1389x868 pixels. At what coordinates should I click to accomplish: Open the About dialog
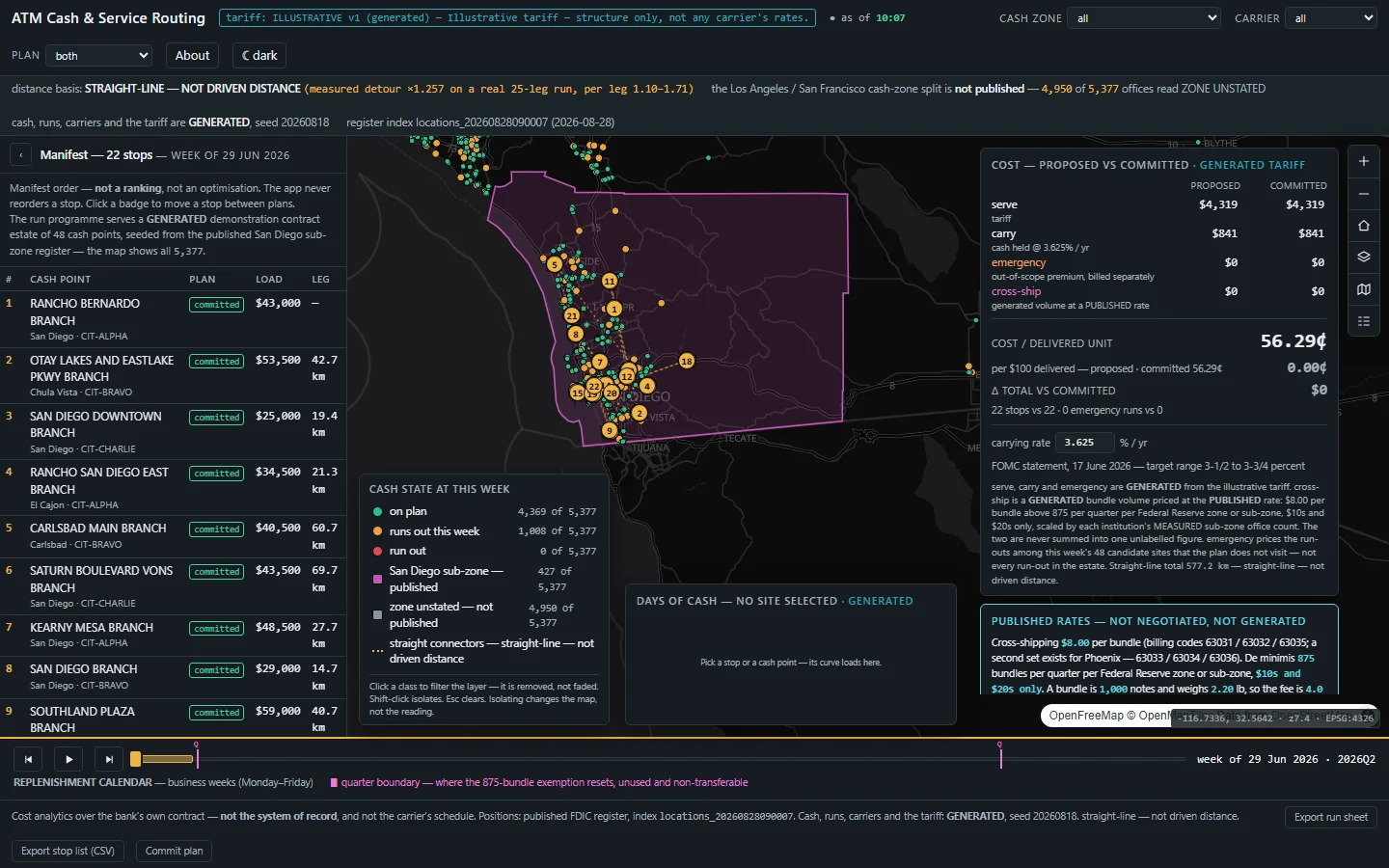[192, 56]
